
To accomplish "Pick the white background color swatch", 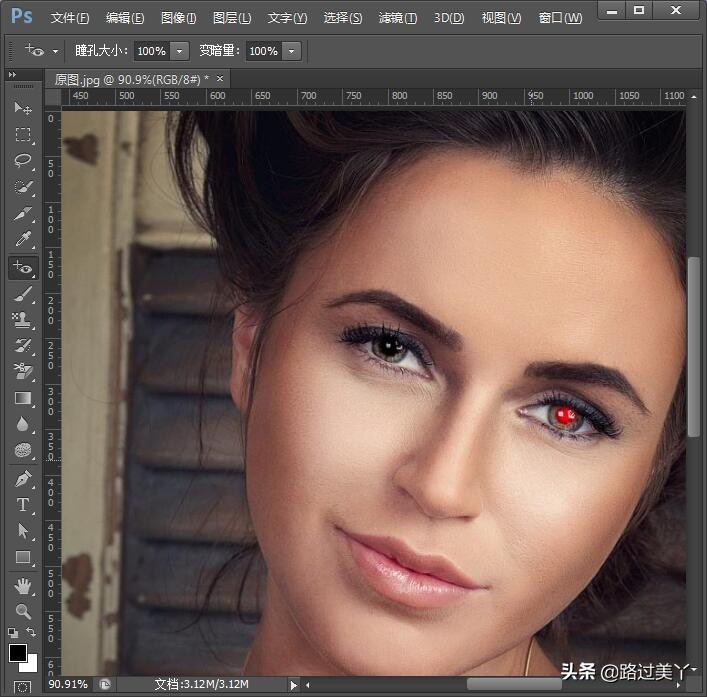I will coord(31,665).
